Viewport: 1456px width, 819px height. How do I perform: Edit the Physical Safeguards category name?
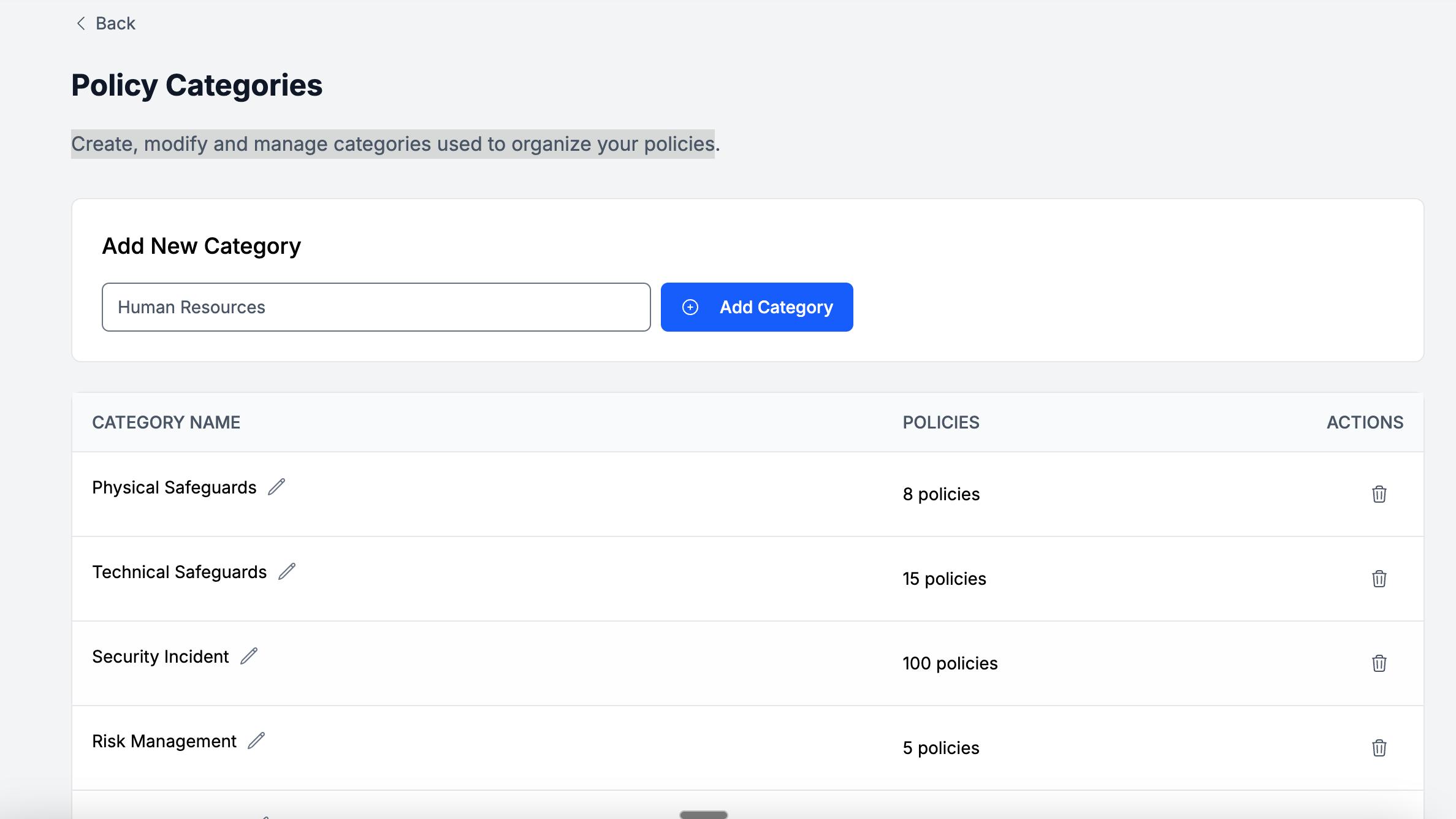click(x=276, y=487)
